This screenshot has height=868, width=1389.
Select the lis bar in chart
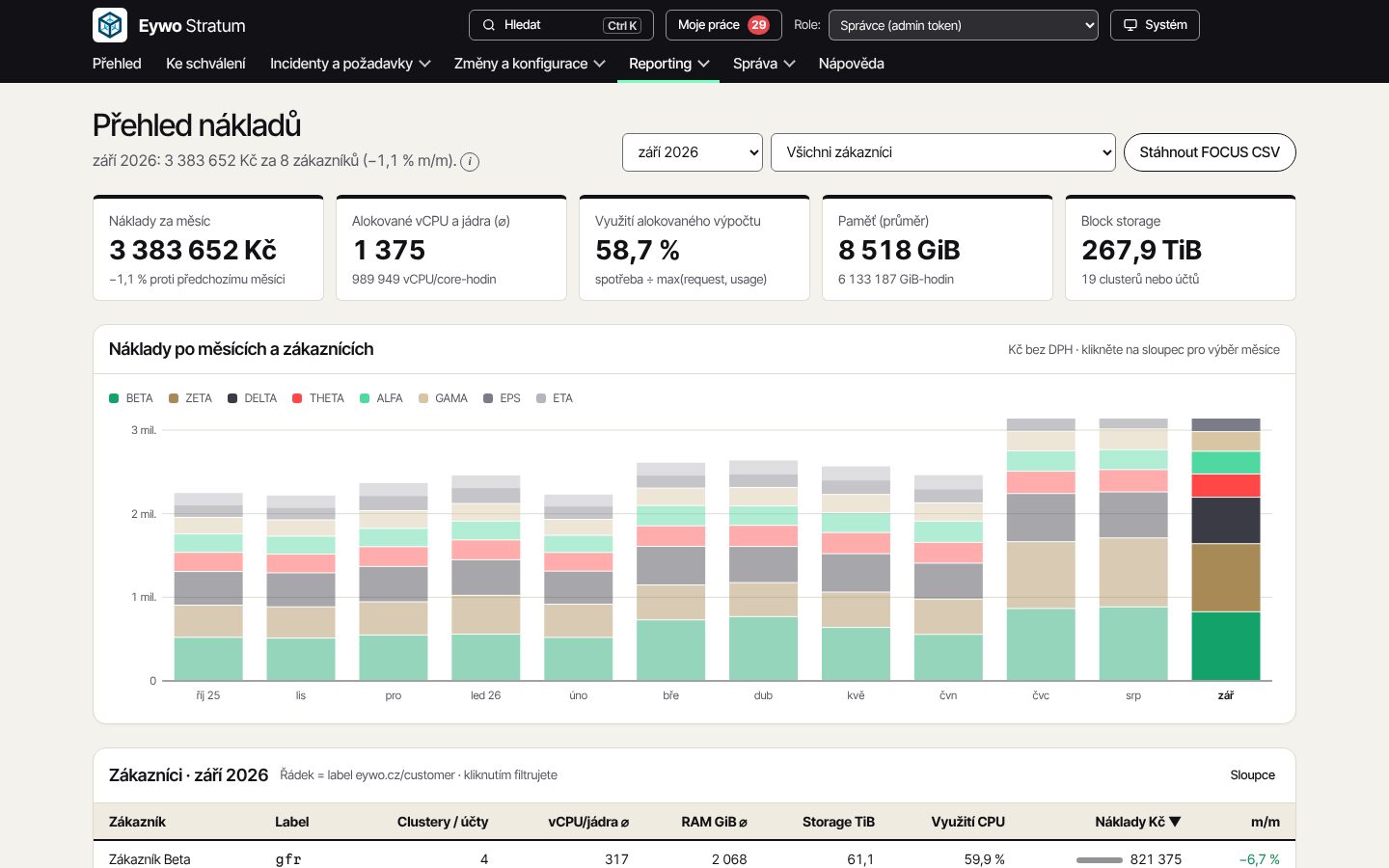pos(301,588)
